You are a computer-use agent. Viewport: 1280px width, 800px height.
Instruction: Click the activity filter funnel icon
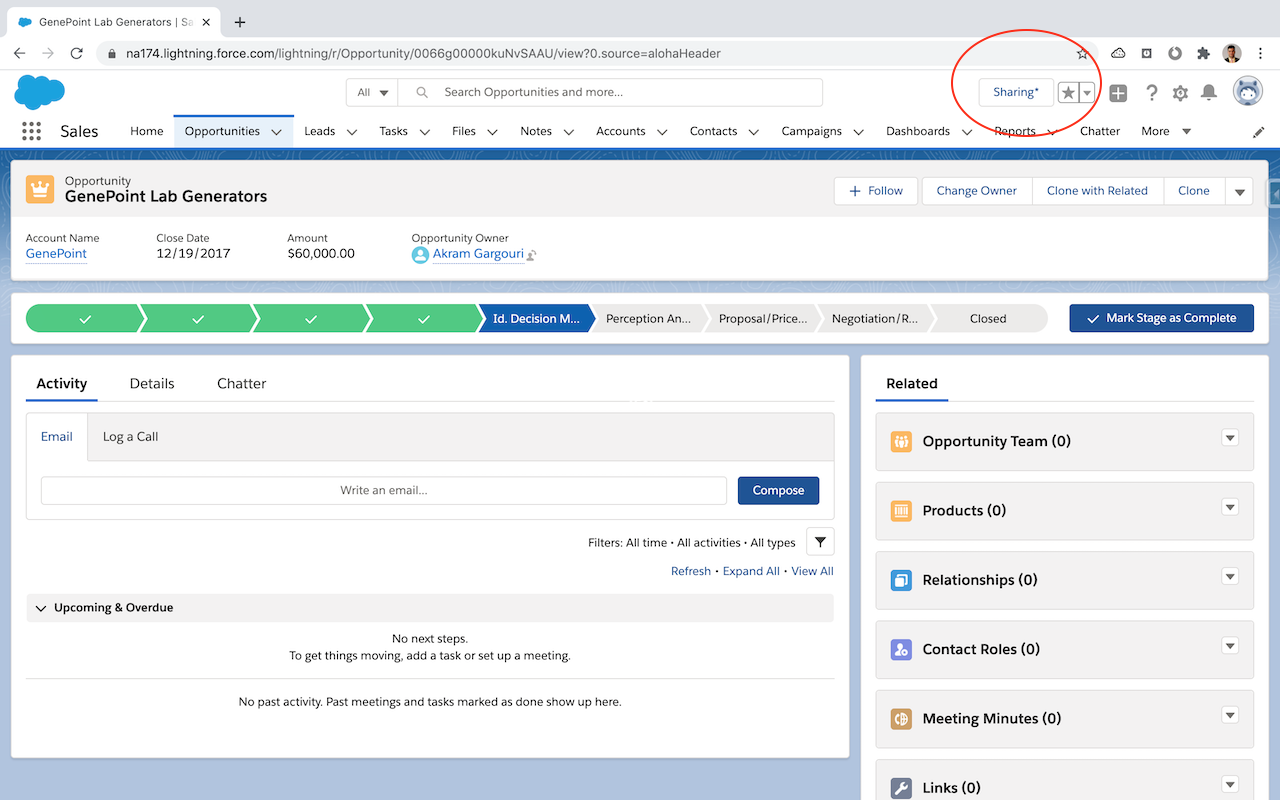[820, 542]
